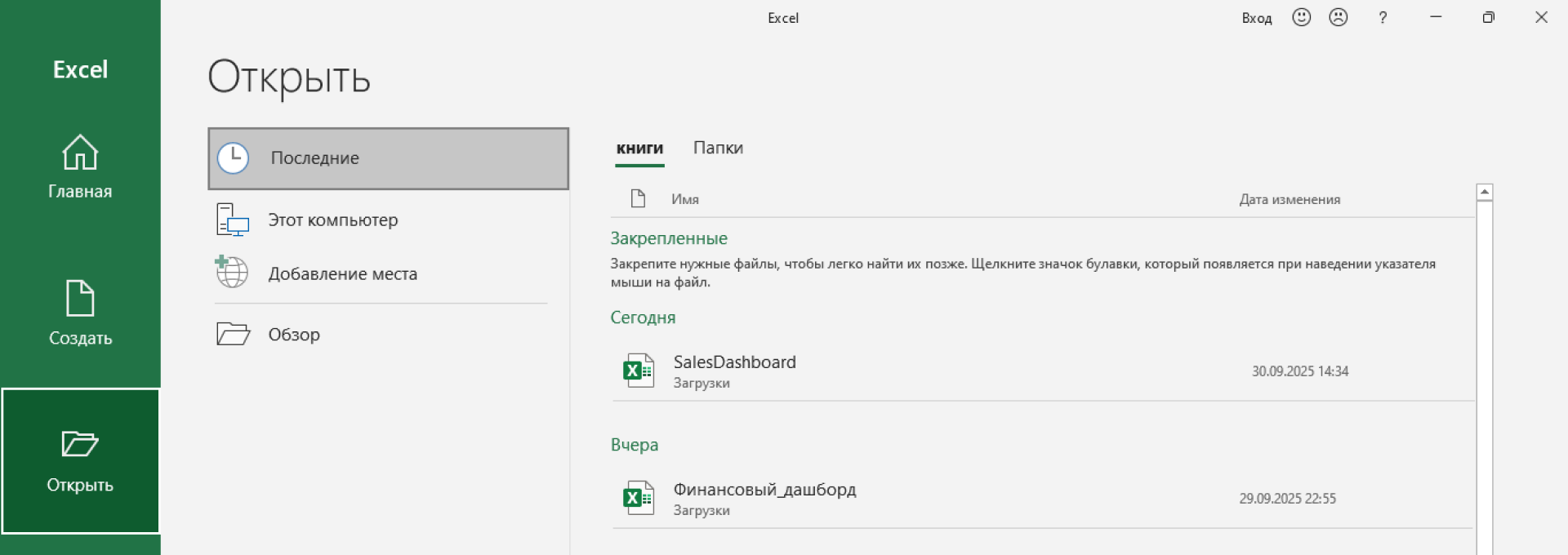This screenshot has height=555, width=1568.
Task: Click the Open folder icon in sidebar
Action: (80, 444)
